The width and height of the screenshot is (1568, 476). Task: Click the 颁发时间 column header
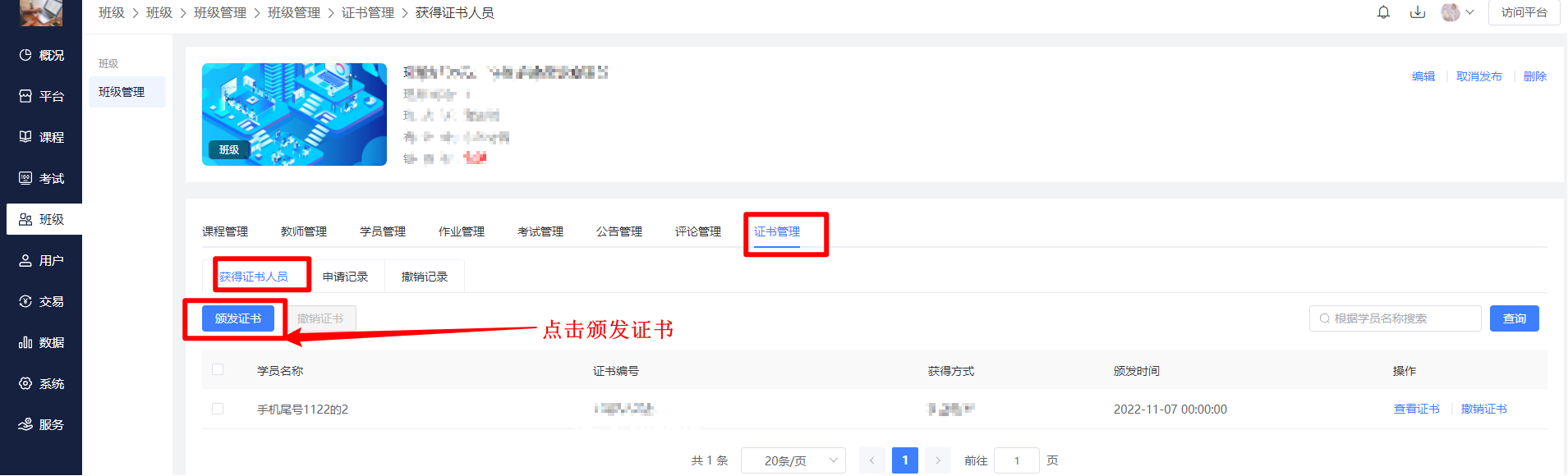(x=1137, y=371)
